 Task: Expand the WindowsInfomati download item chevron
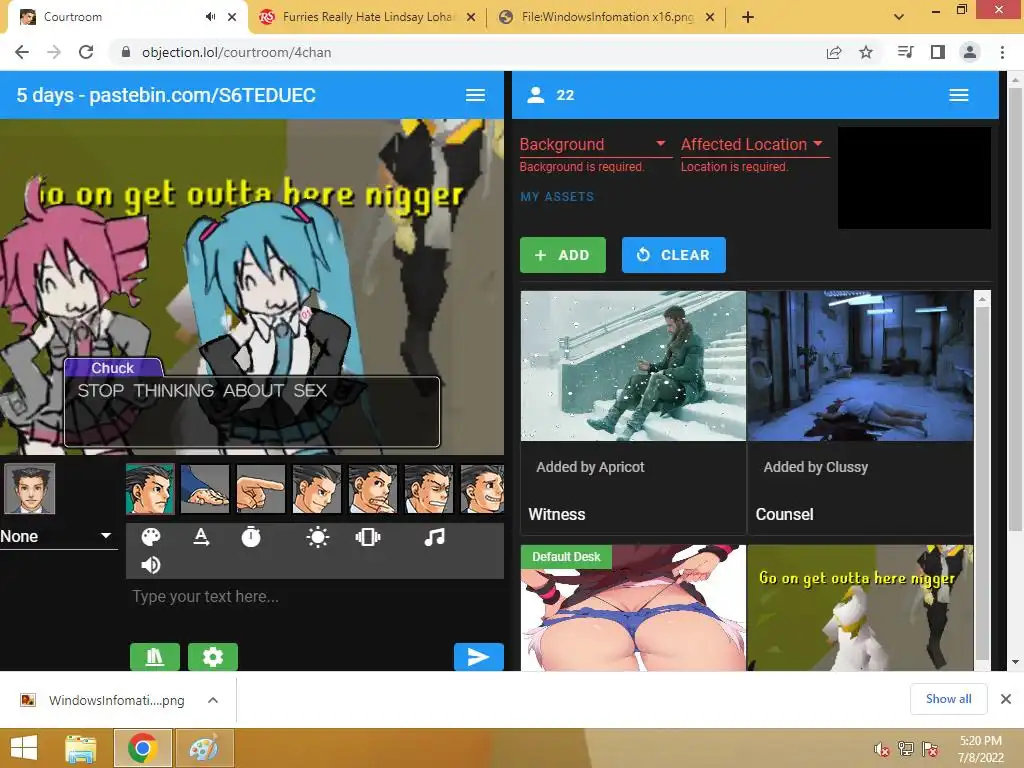pyautogui.click(x=213, y=700)
